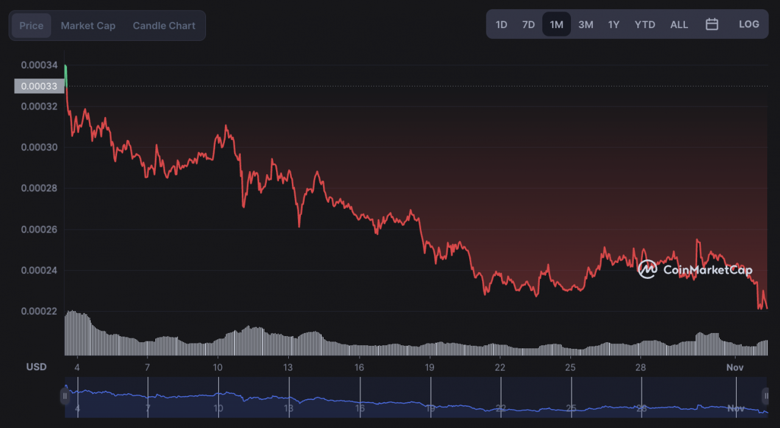Grab the left range slider handle
The width and height of the screenshot is (780, 428).
pos(65,396)
